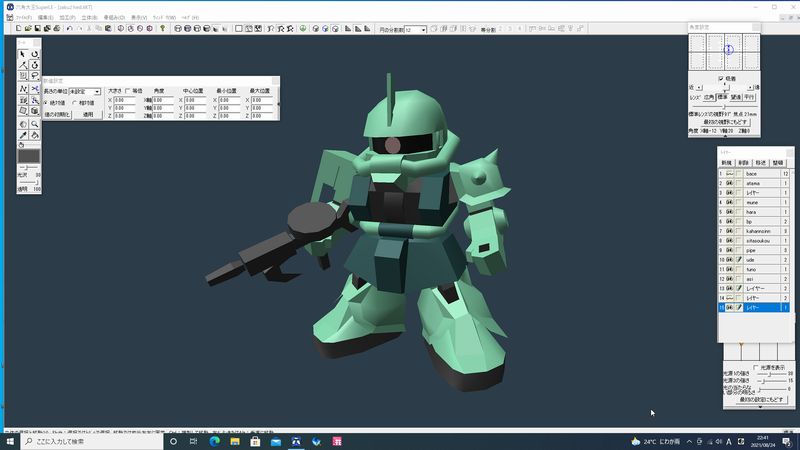The image size is (800, 450).
Task: Toggle visibility of the mune layer
Action: pos(730,203)
